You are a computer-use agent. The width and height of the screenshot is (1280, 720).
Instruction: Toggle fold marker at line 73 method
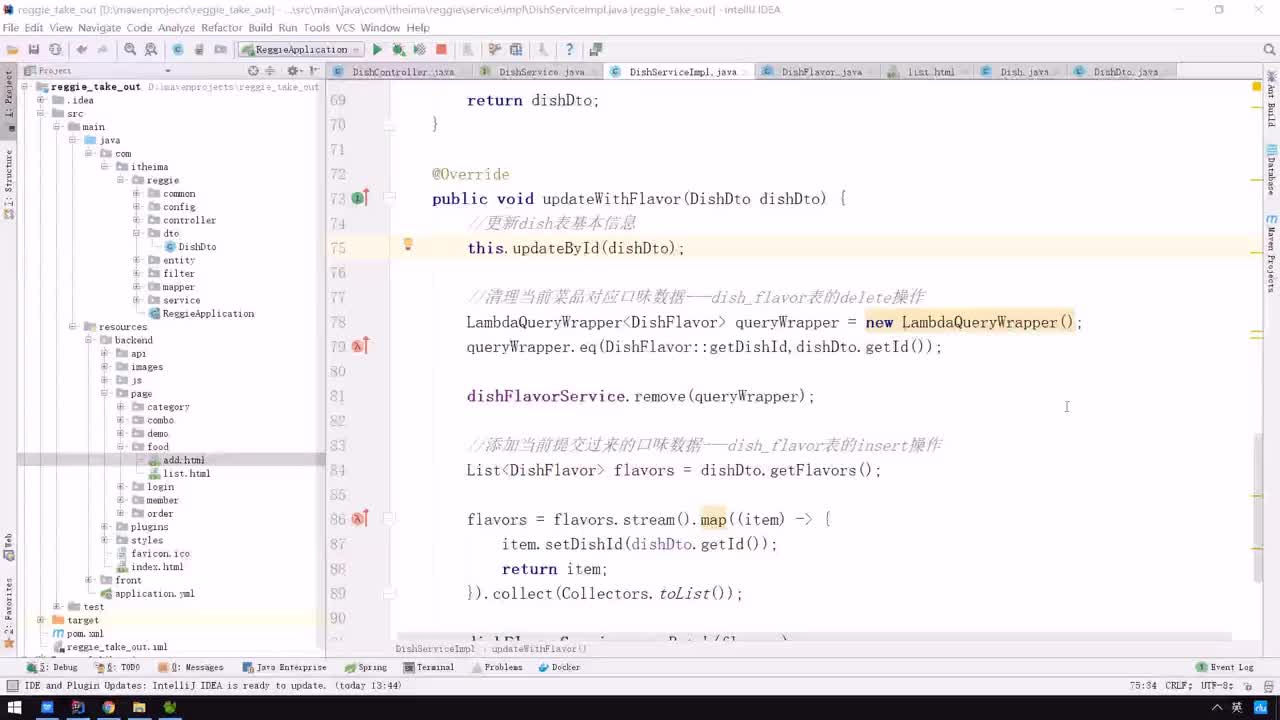point(390,198)
